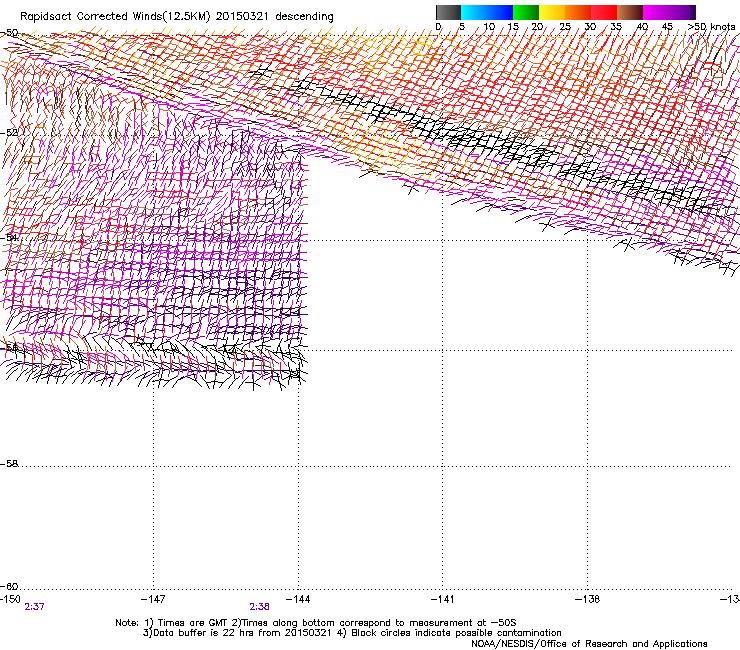Click the gray 0-5 knots legend swatch

click(x=448, y=12)
